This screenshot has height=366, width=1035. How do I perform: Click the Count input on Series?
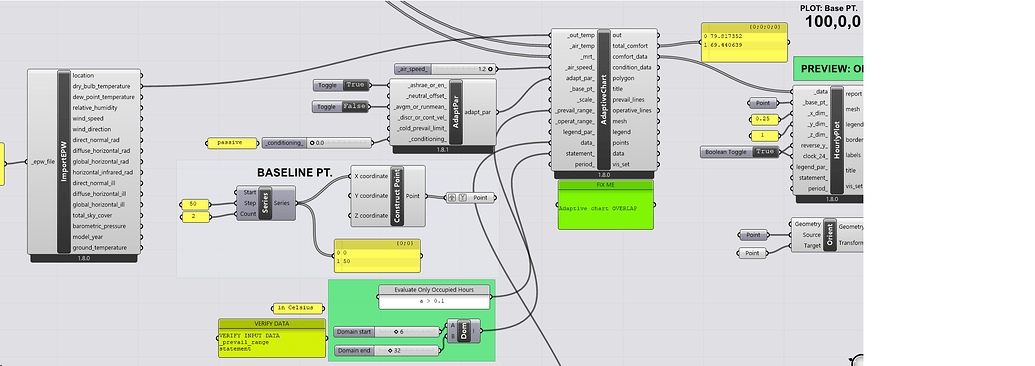coord(248,214)
